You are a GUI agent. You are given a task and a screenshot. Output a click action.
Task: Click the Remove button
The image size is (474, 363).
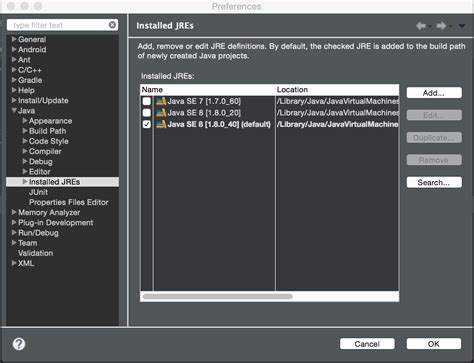coord(434,160)
